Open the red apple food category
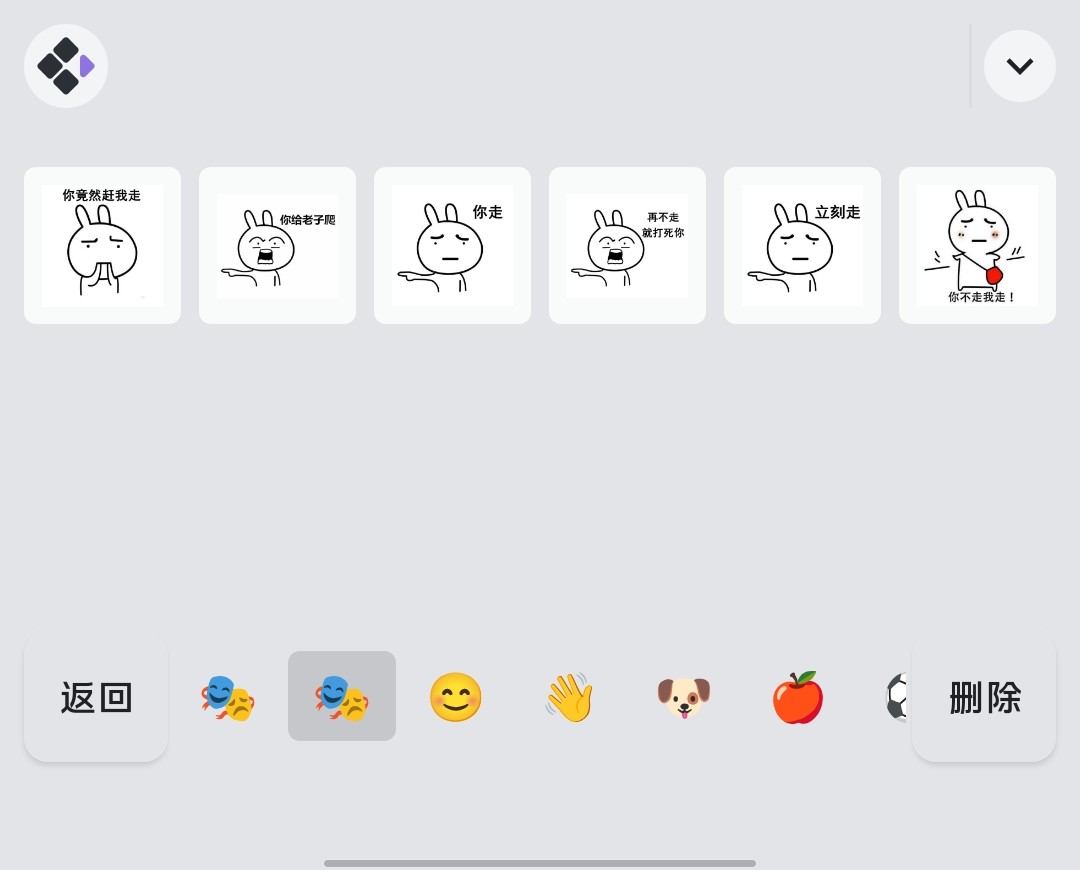The height and width of the screenshot is (870, 1080). coord(798,697)
